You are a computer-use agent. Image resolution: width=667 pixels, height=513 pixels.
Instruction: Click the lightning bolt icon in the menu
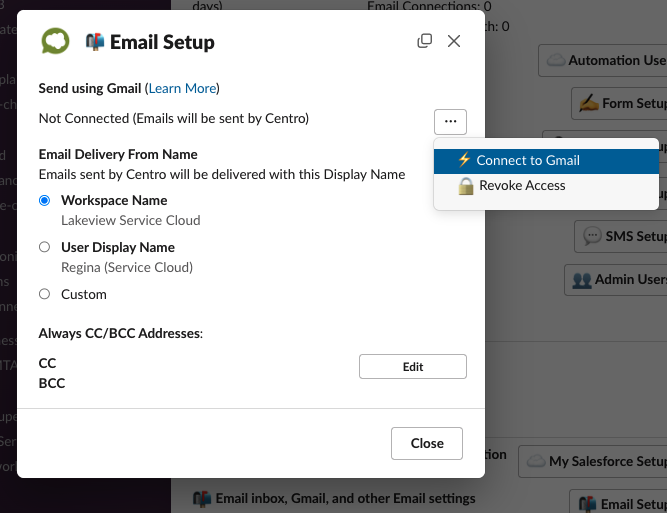(x=464, y=160)
